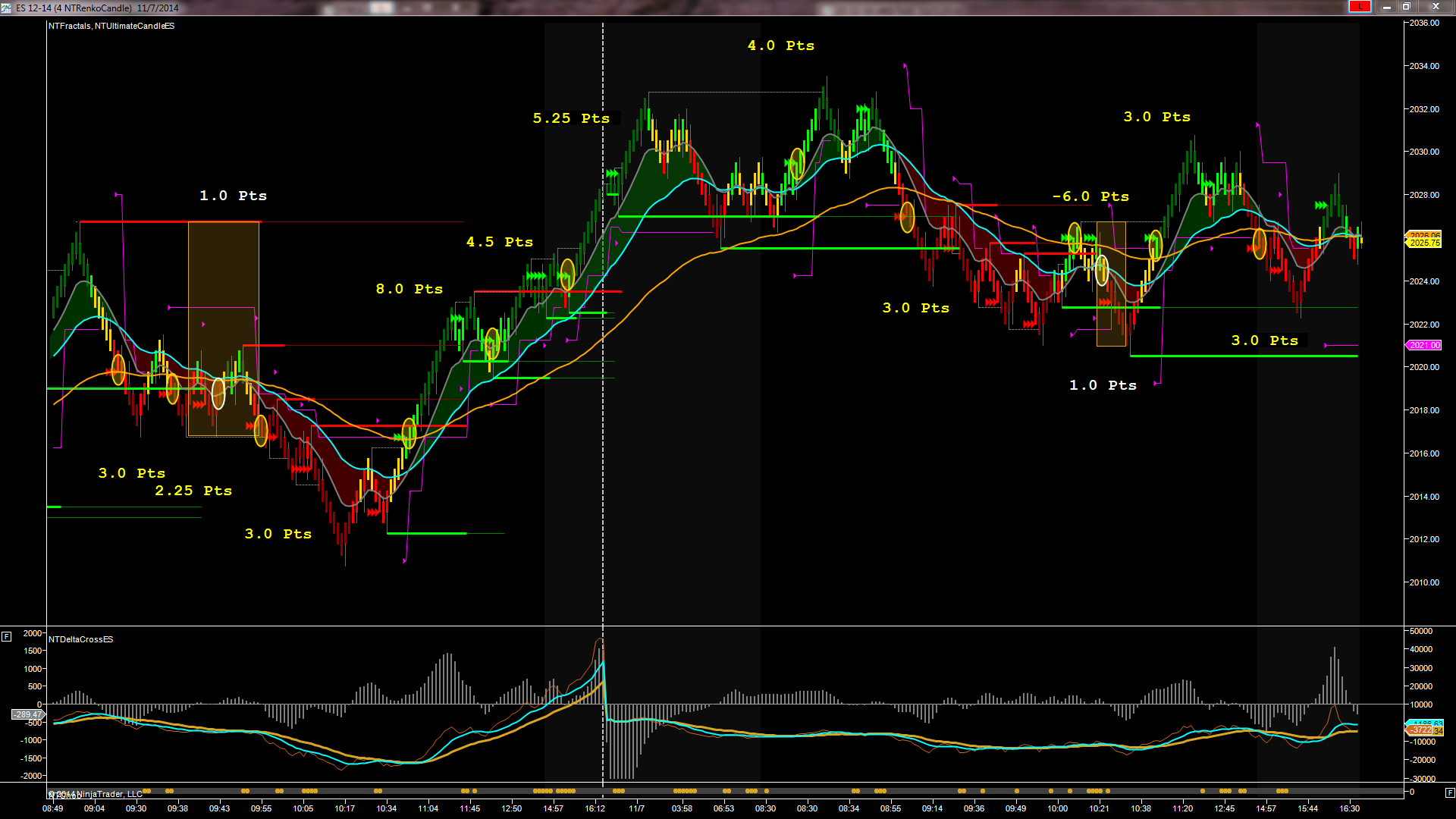
Task: Restore down the chart window
Action: 1406,7
